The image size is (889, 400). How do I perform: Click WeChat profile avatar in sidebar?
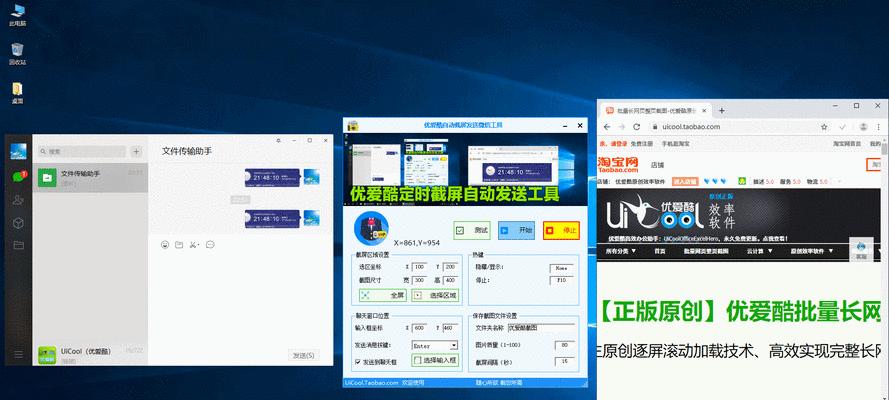click(18, 151)
